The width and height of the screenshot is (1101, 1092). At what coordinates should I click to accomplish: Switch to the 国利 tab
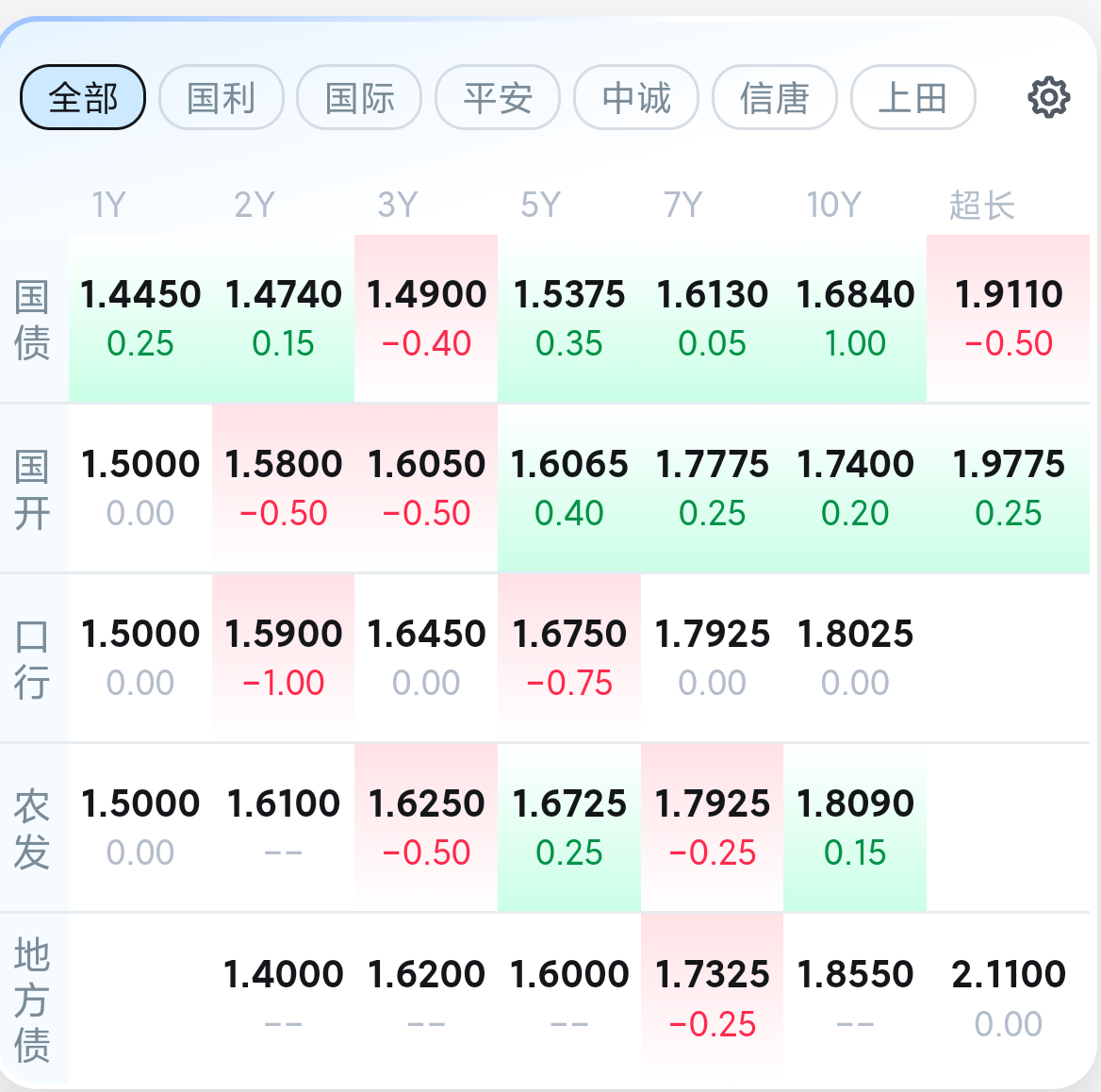(222, 97)
